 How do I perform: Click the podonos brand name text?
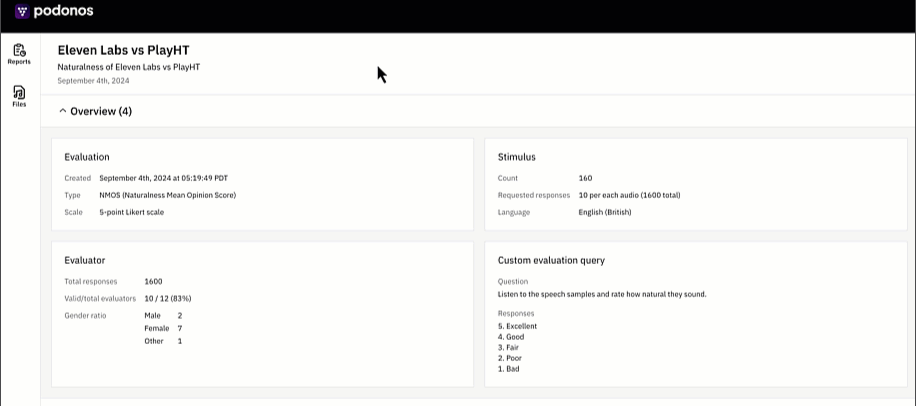click(64, 11)
